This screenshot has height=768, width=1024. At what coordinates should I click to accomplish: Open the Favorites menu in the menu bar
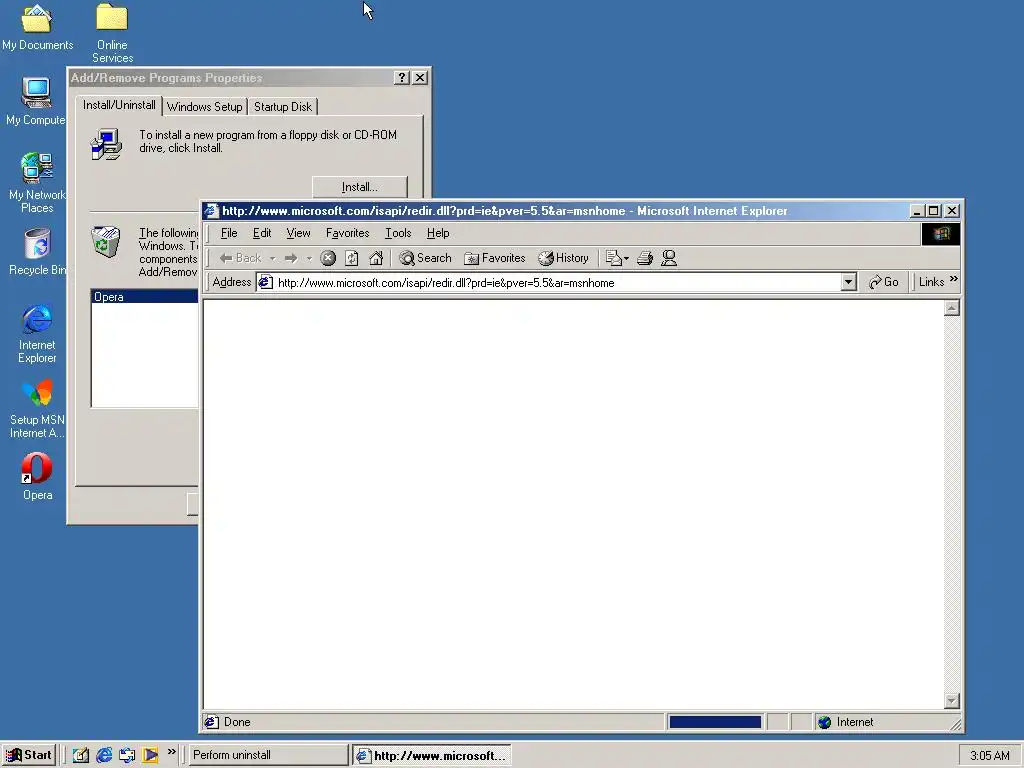(347, 233)
